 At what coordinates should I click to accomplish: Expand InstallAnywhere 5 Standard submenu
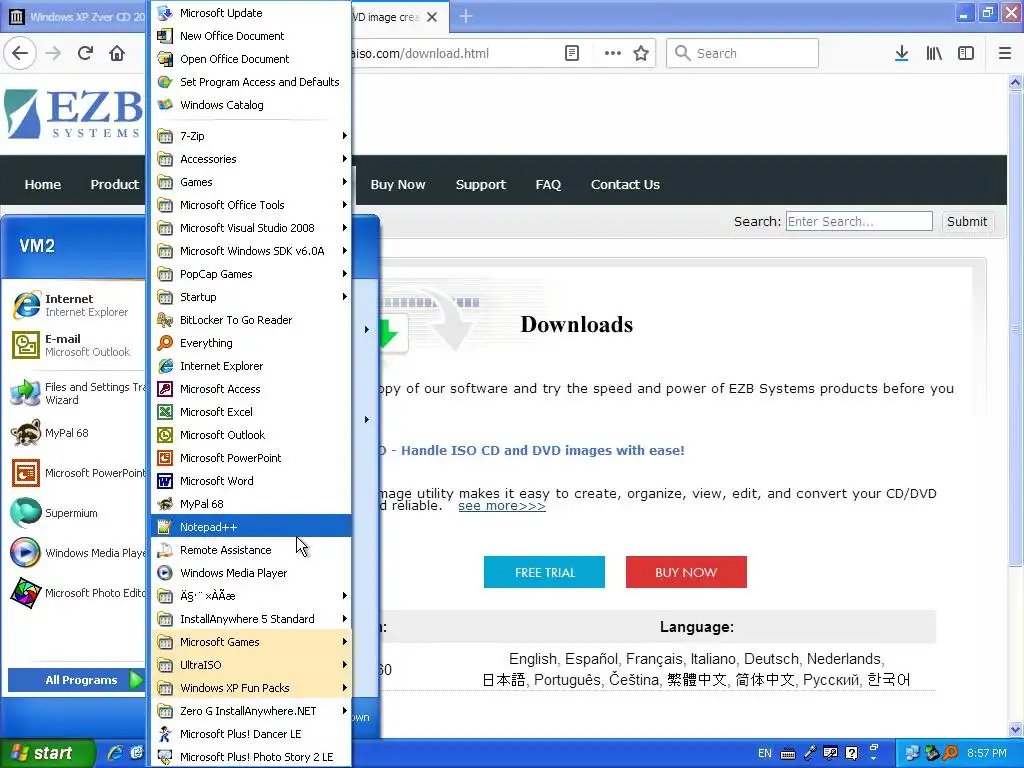251,619
